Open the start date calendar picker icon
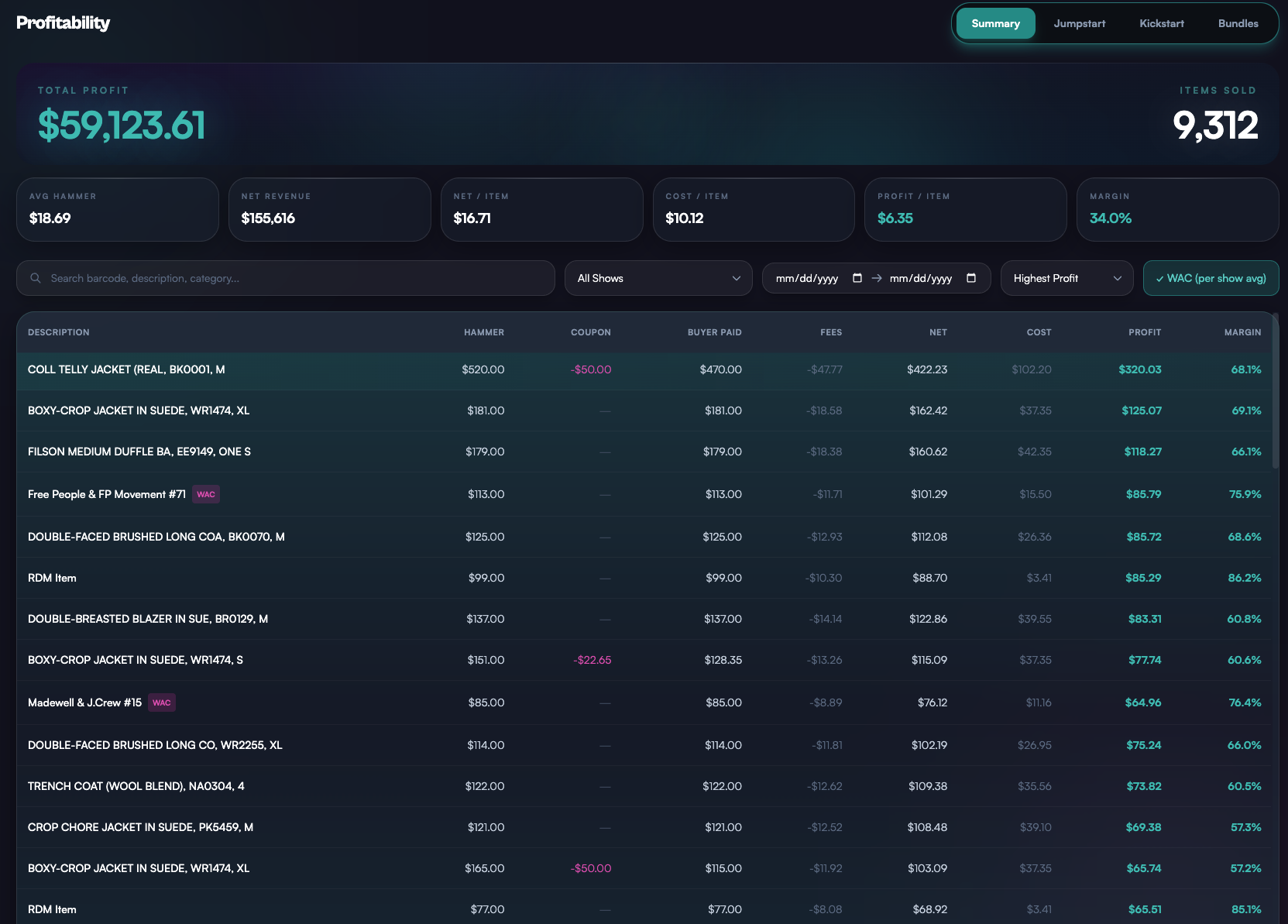This screenshot has width=1288, height=924. click(x=857, y=277)
